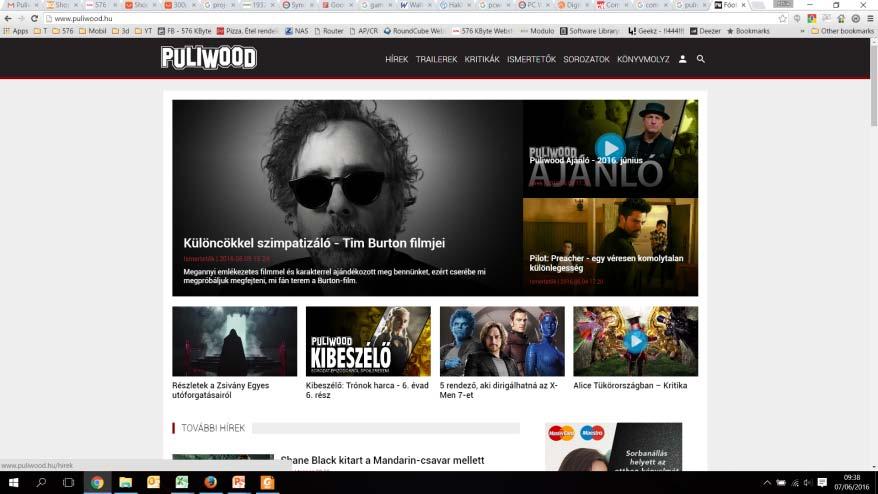Screen dimensions: 878x494
Task: Open the 3d bookmarks folder
Action: (x=120, y=31)
